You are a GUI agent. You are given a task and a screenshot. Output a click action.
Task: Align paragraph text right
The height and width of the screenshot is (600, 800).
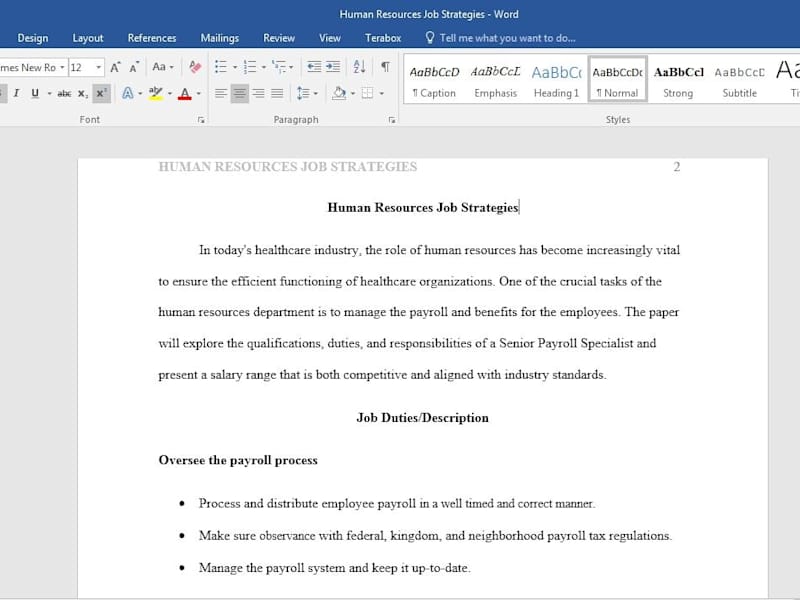[259, 93]
